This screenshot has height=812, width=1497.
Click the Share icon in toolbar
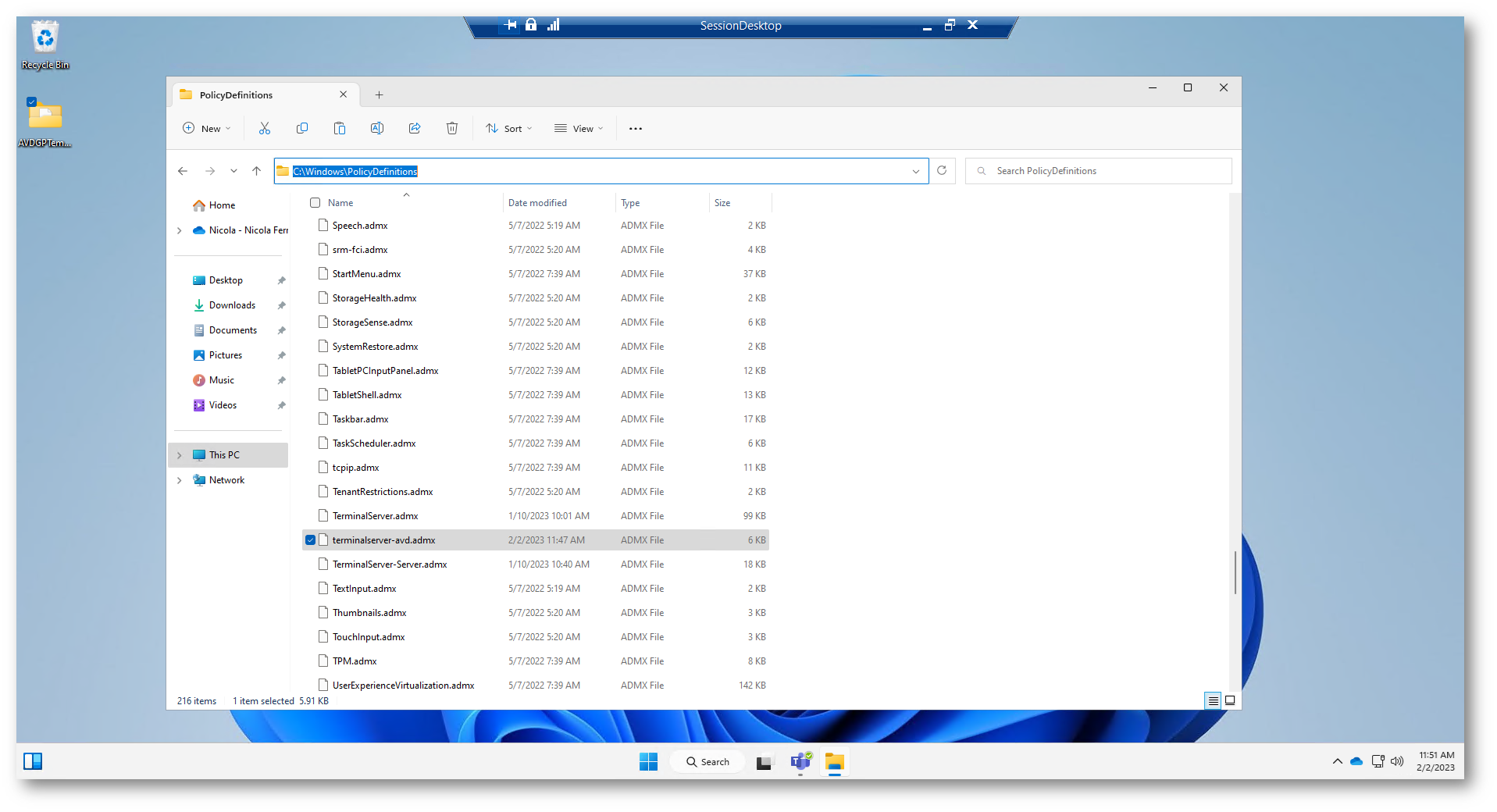(x=415, y=128)
